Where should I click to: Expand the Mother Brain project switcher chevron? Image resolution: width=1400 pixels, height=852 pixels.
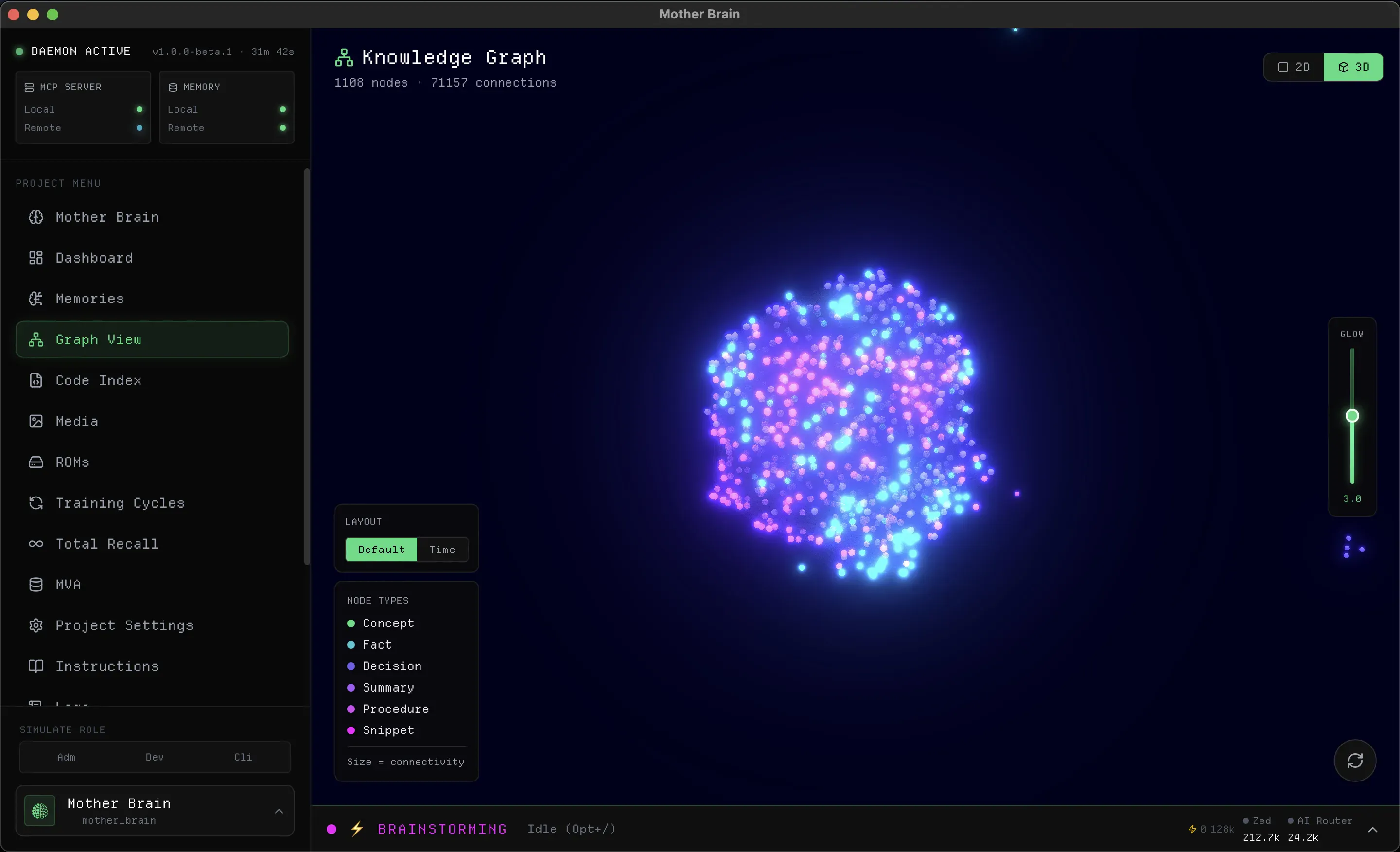[279, 811]
